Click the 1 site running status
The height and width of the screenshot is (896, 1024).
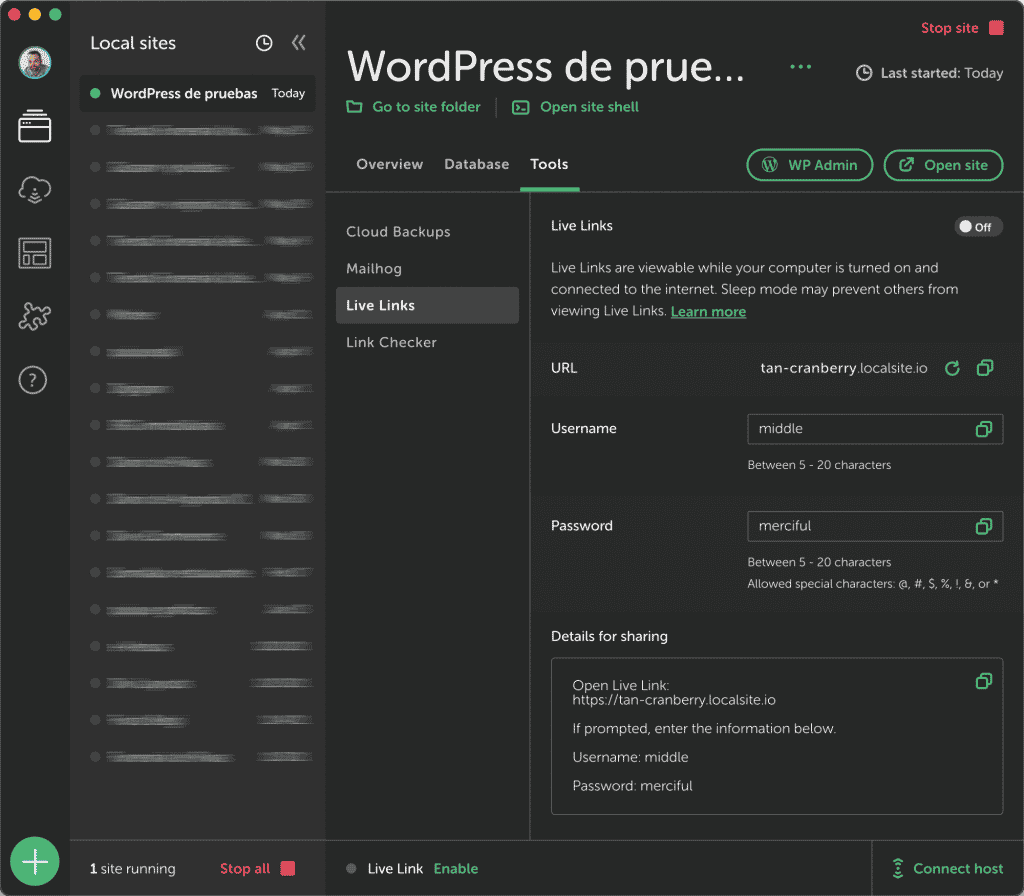click(133, 869)
